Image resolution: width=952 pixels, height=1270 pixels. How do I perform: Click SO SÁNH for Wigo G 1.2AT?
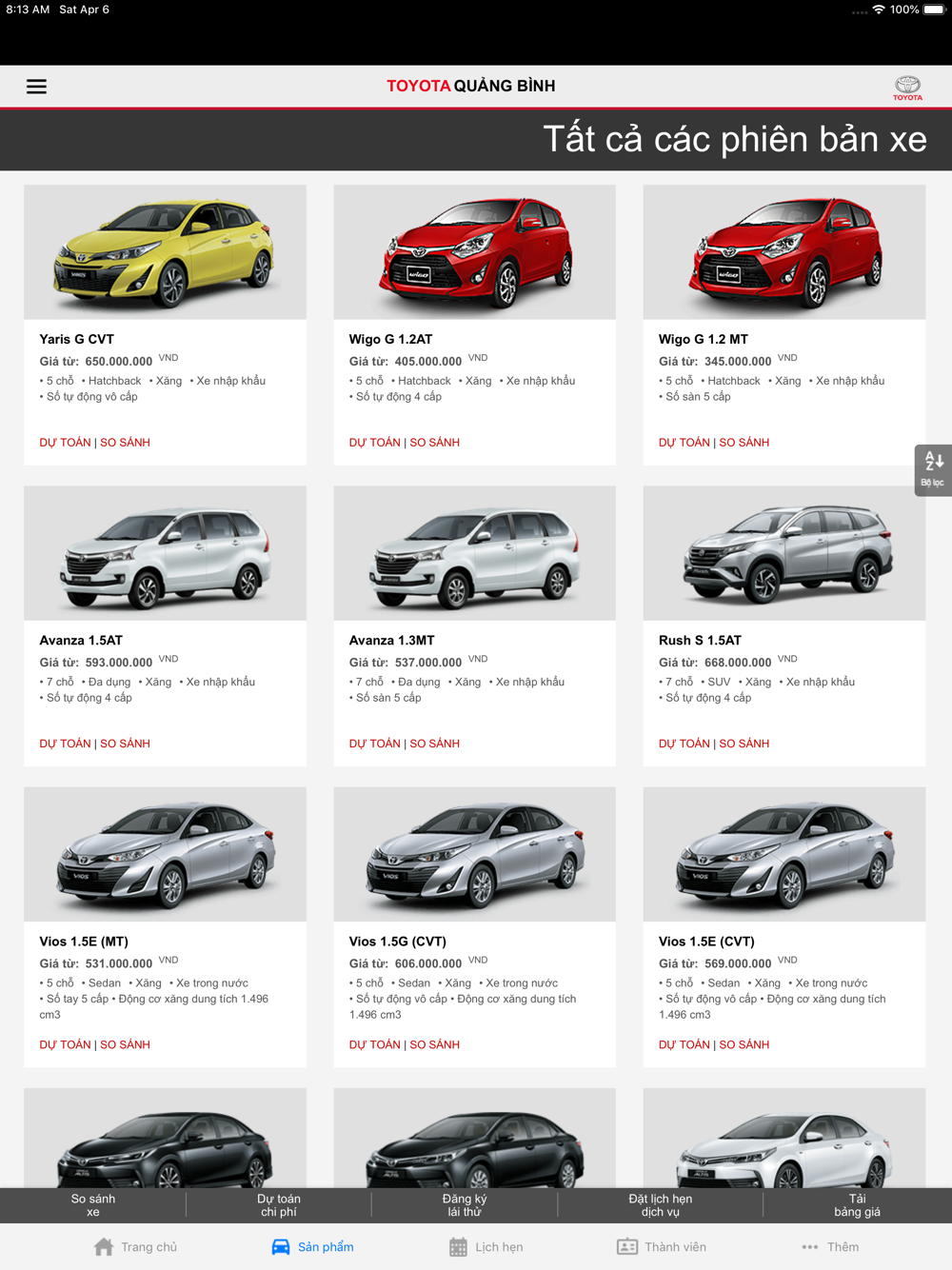pos(435,443)
